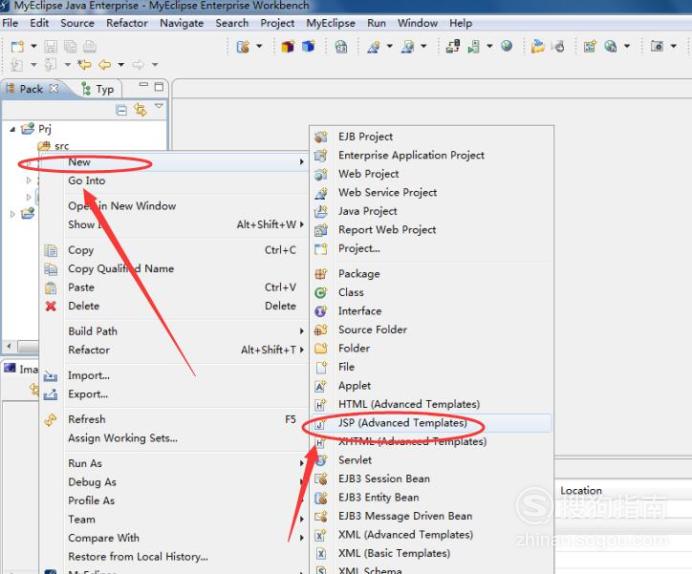
Task: Expand the Run As submenu
Action: click(174, 463)
